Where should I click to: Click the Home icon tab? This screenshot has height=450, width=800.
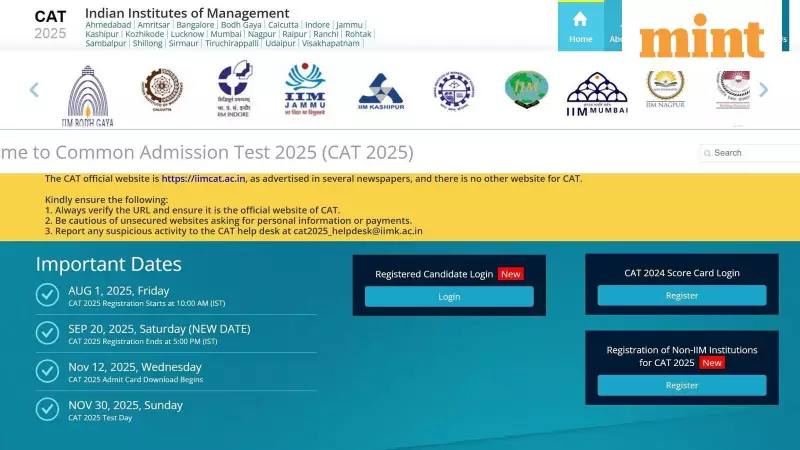pos(581,27)
